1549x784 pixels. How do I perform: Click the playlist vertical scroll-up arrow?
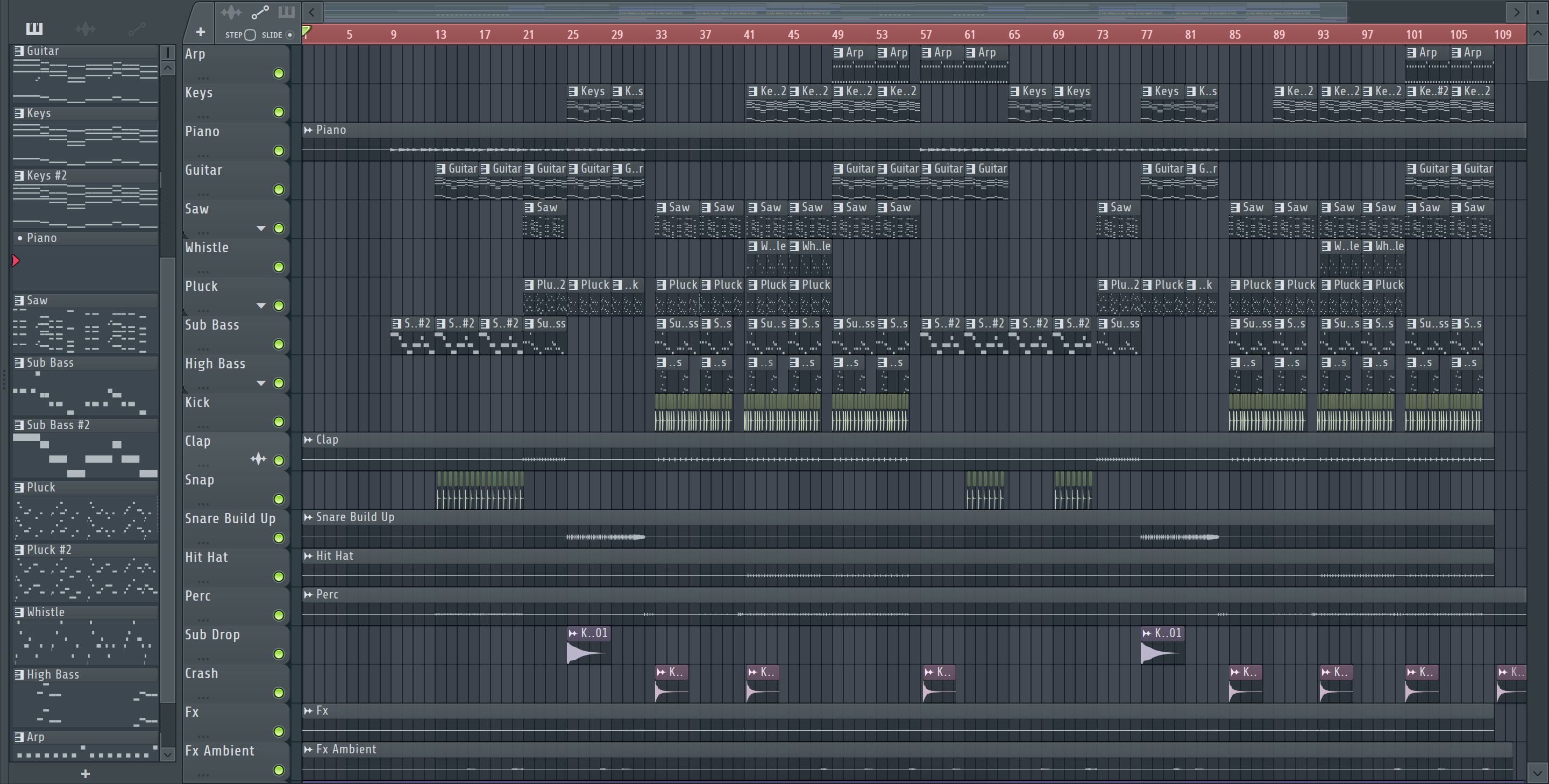pos(1538,34)
